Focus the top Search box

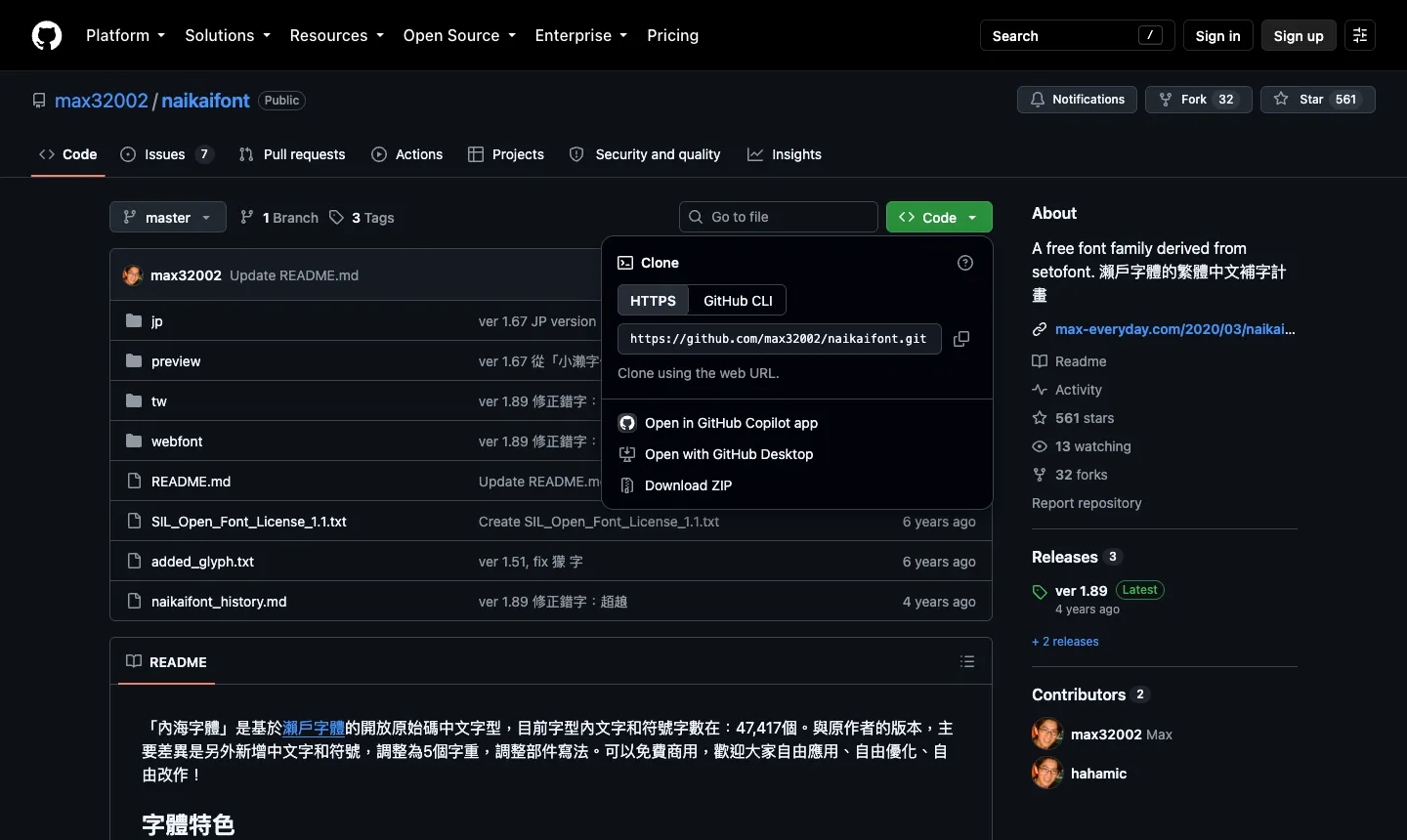click(1078, 35)
